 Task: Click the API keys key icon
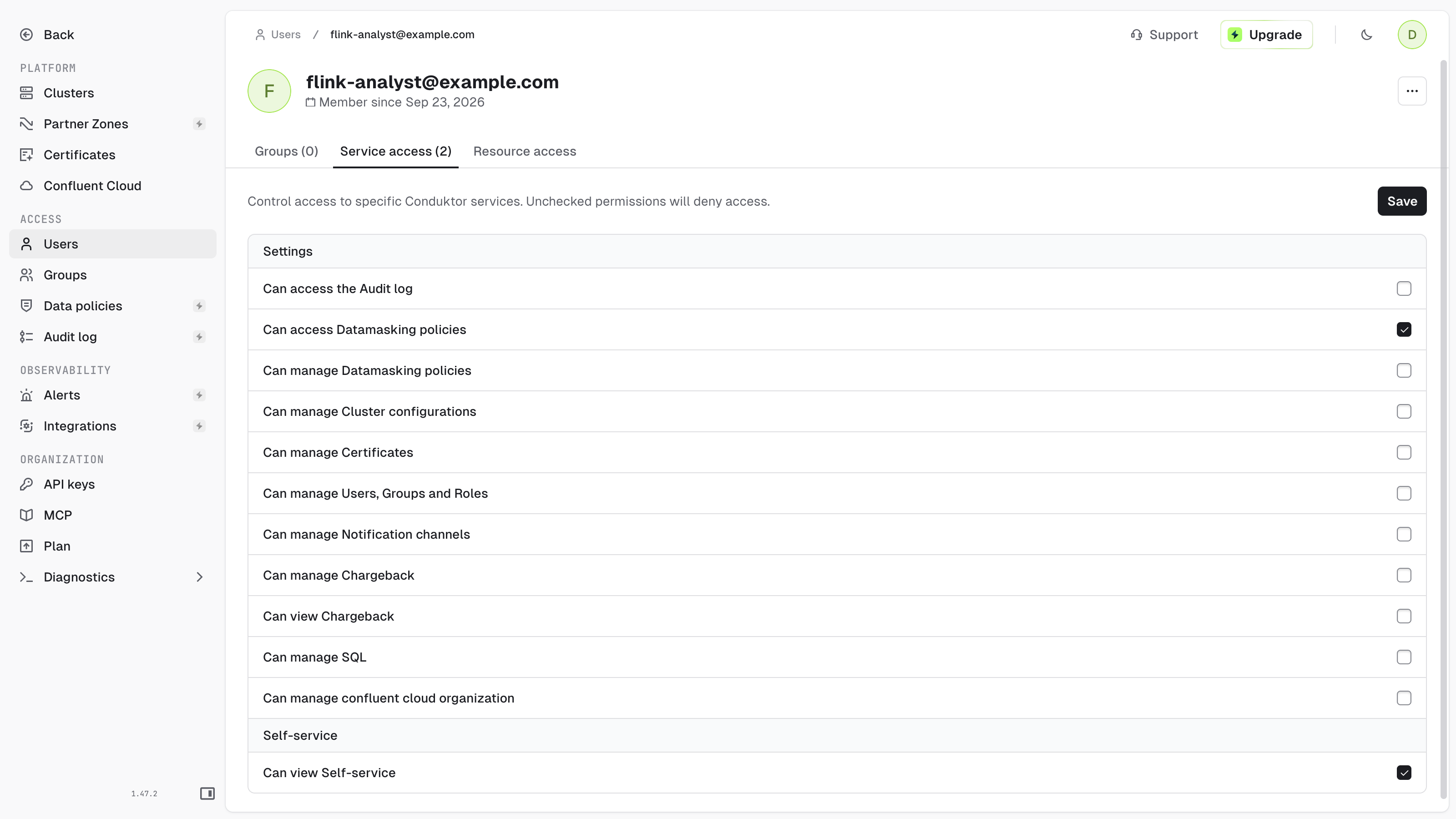pos(26,485)
